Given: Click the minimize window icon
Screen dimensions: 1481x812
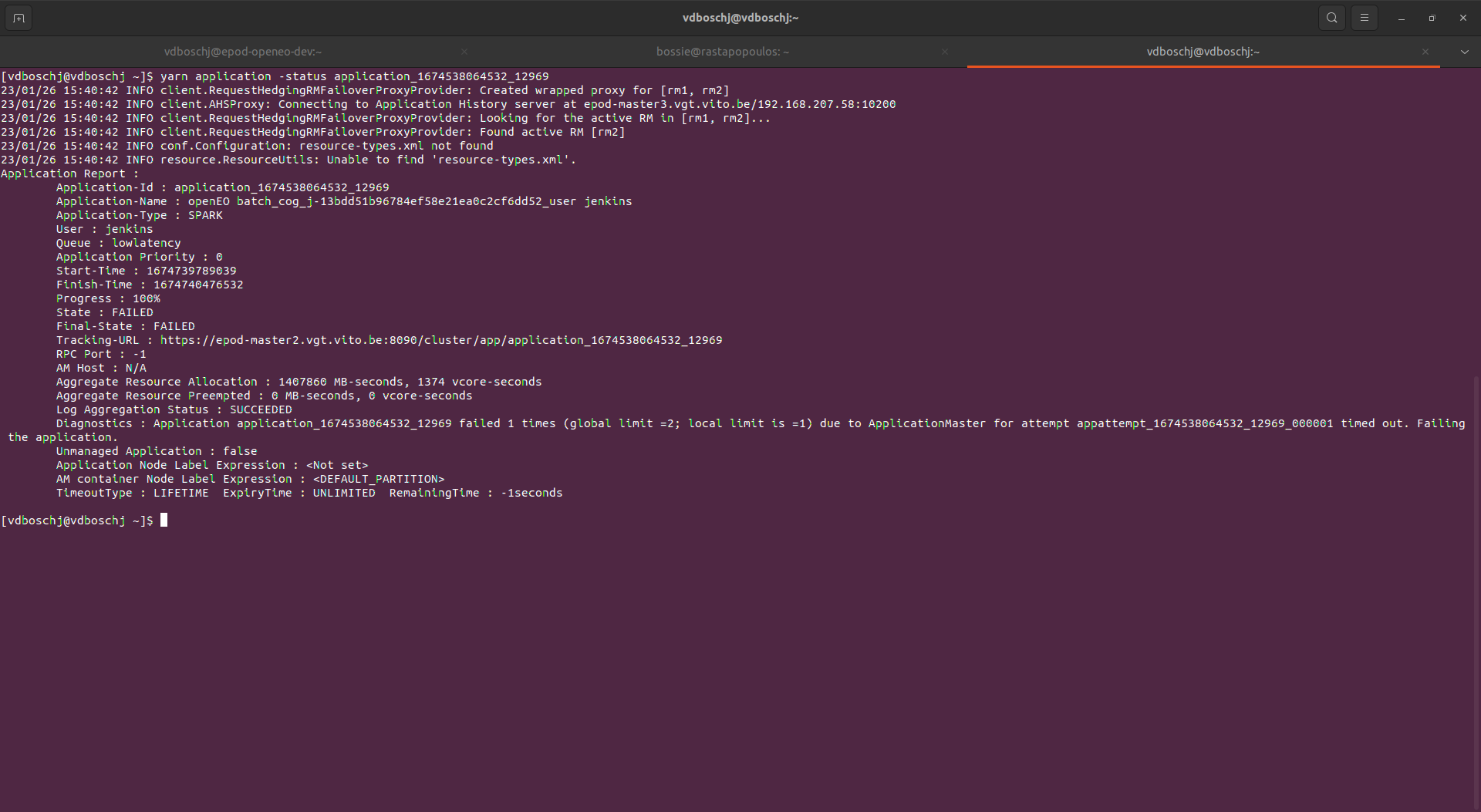Looking at the screenshot, I should coord(1402,17).
